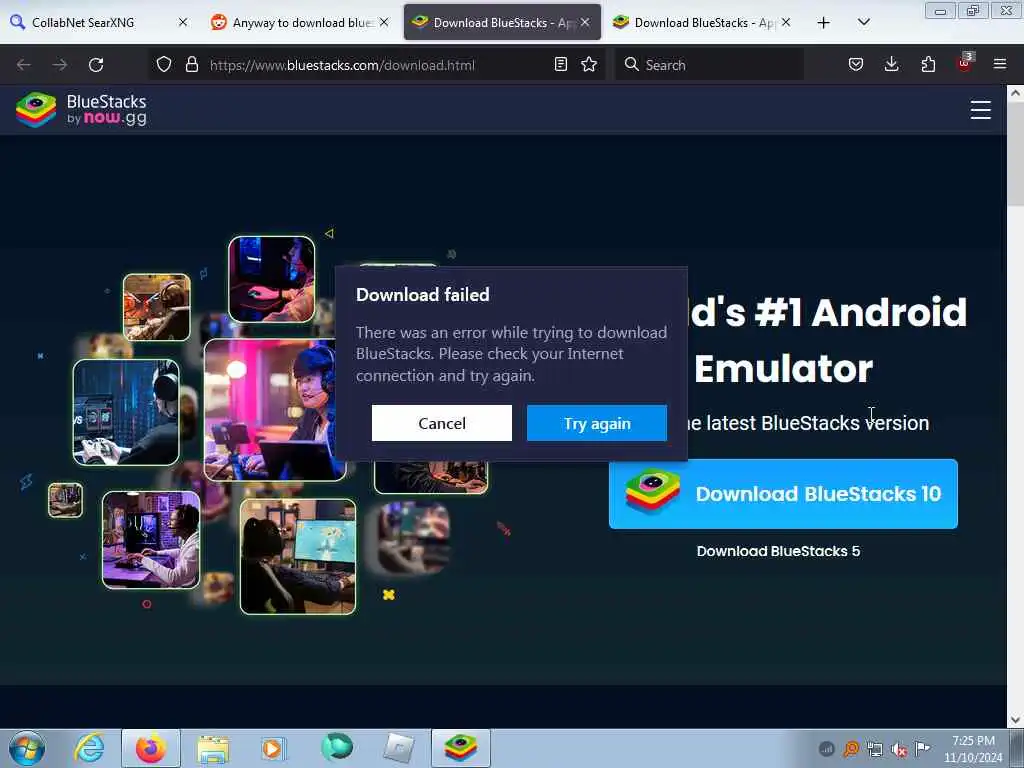Select the active Download BlueStacks tab

(502, 22)
